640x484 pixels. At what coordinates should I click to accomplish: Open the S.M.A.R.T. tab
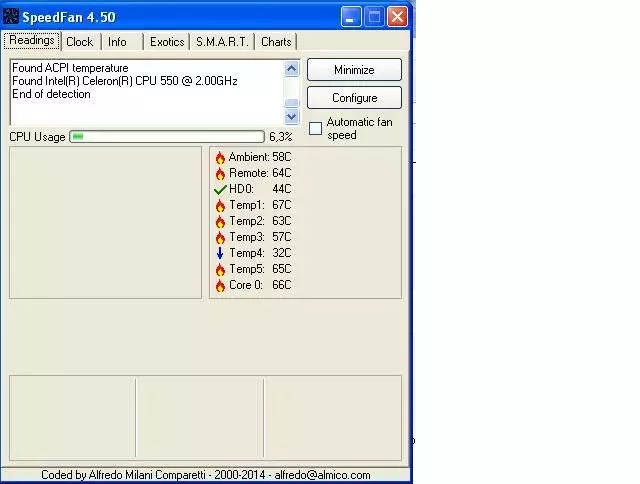(222, 42)
